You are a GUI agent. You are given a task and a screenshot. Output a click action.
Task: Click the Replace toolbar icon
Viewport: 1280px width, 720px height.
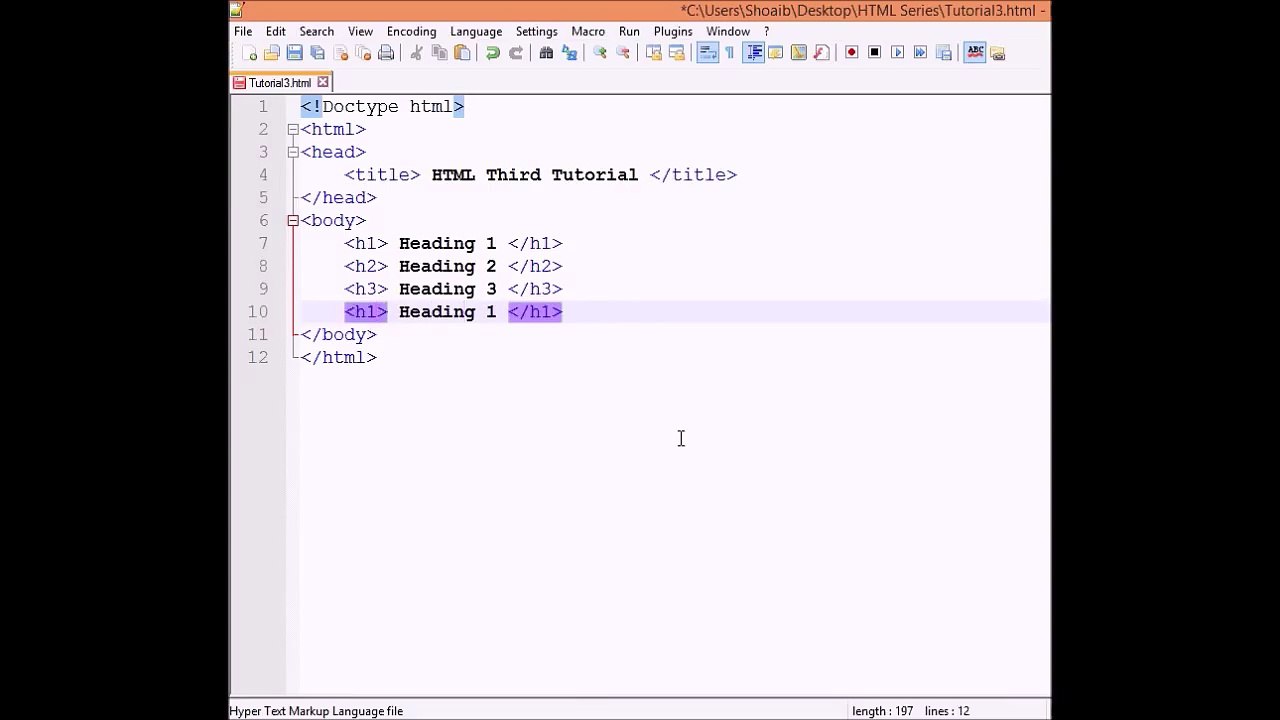(569, 53)
